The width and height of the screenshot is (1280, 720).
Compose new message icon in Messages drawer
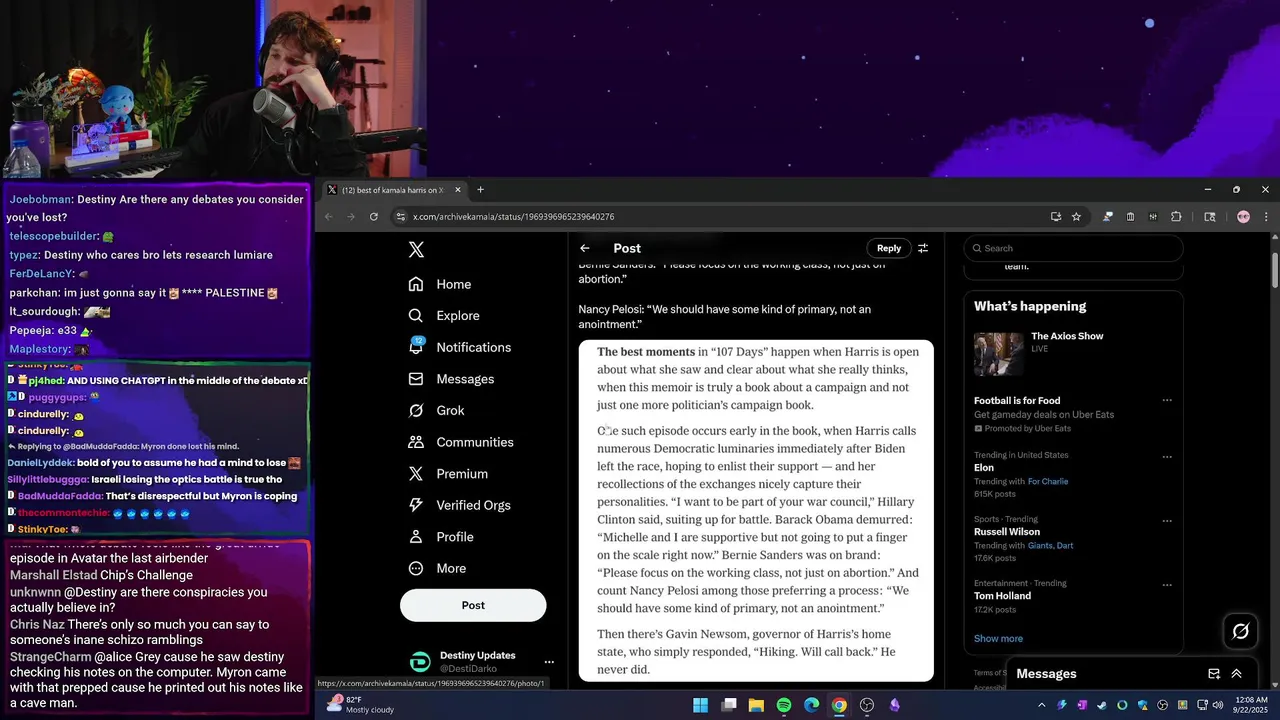pos(1214,674)
